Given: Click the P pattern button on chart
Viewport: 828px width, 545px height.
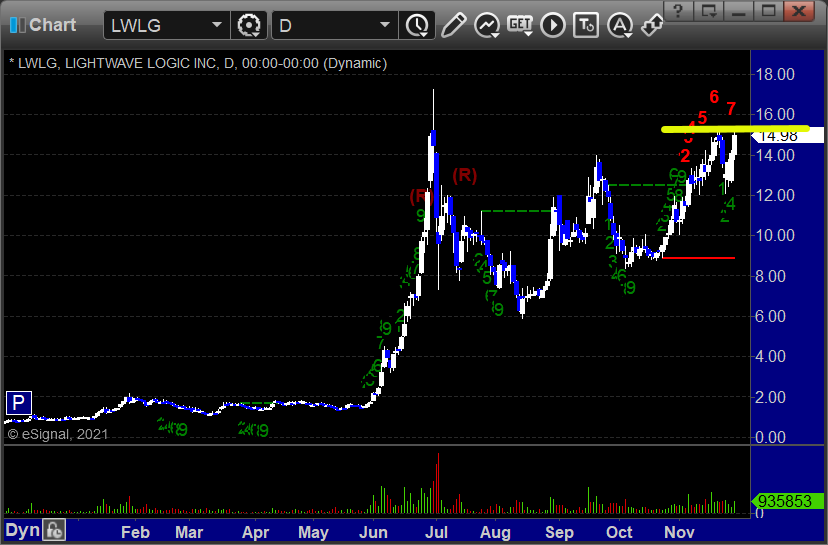Looking at the screenshot, I should point(18,403).
